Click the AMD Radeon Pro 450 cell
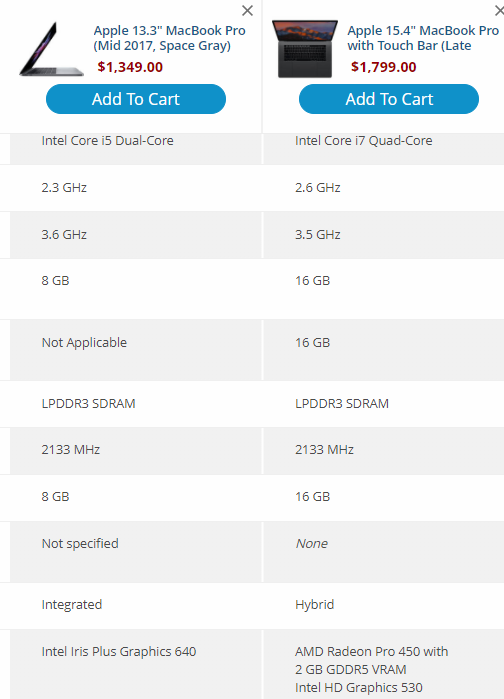This screenshot has height=699, width=504. tap(384, 664)
